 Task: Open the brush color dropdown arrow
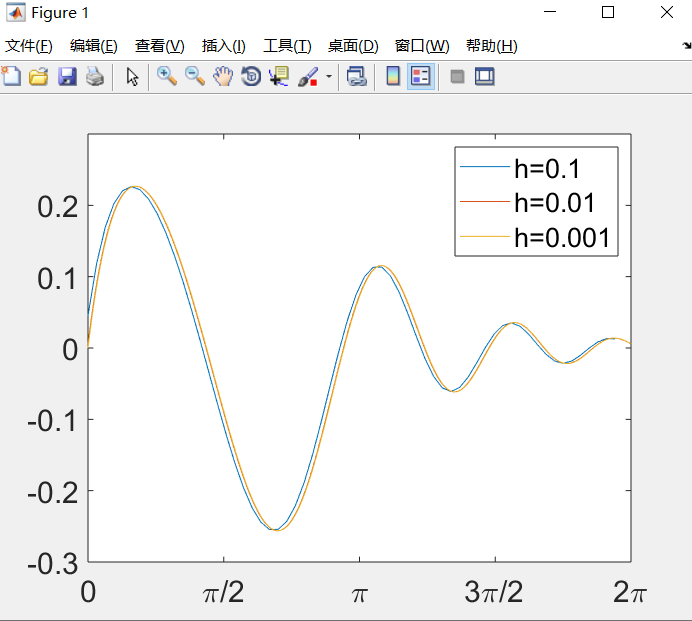click(329, 76)
